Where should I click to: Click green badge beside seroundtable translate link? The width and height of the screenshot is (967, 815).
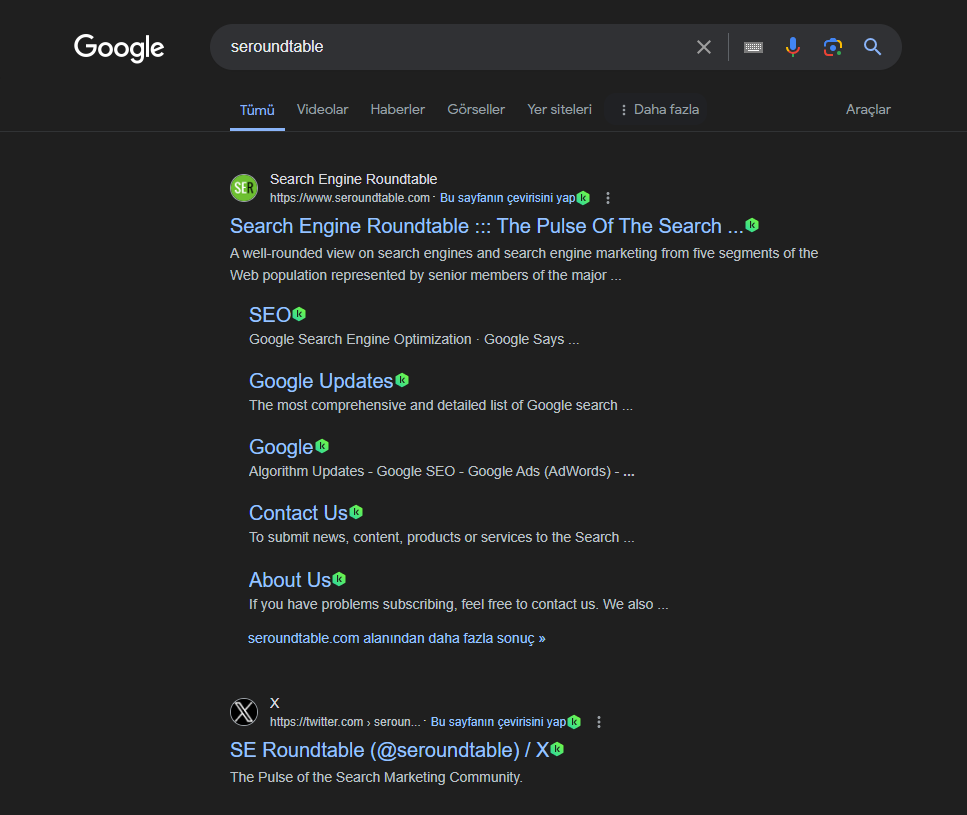tap(583, 198)
